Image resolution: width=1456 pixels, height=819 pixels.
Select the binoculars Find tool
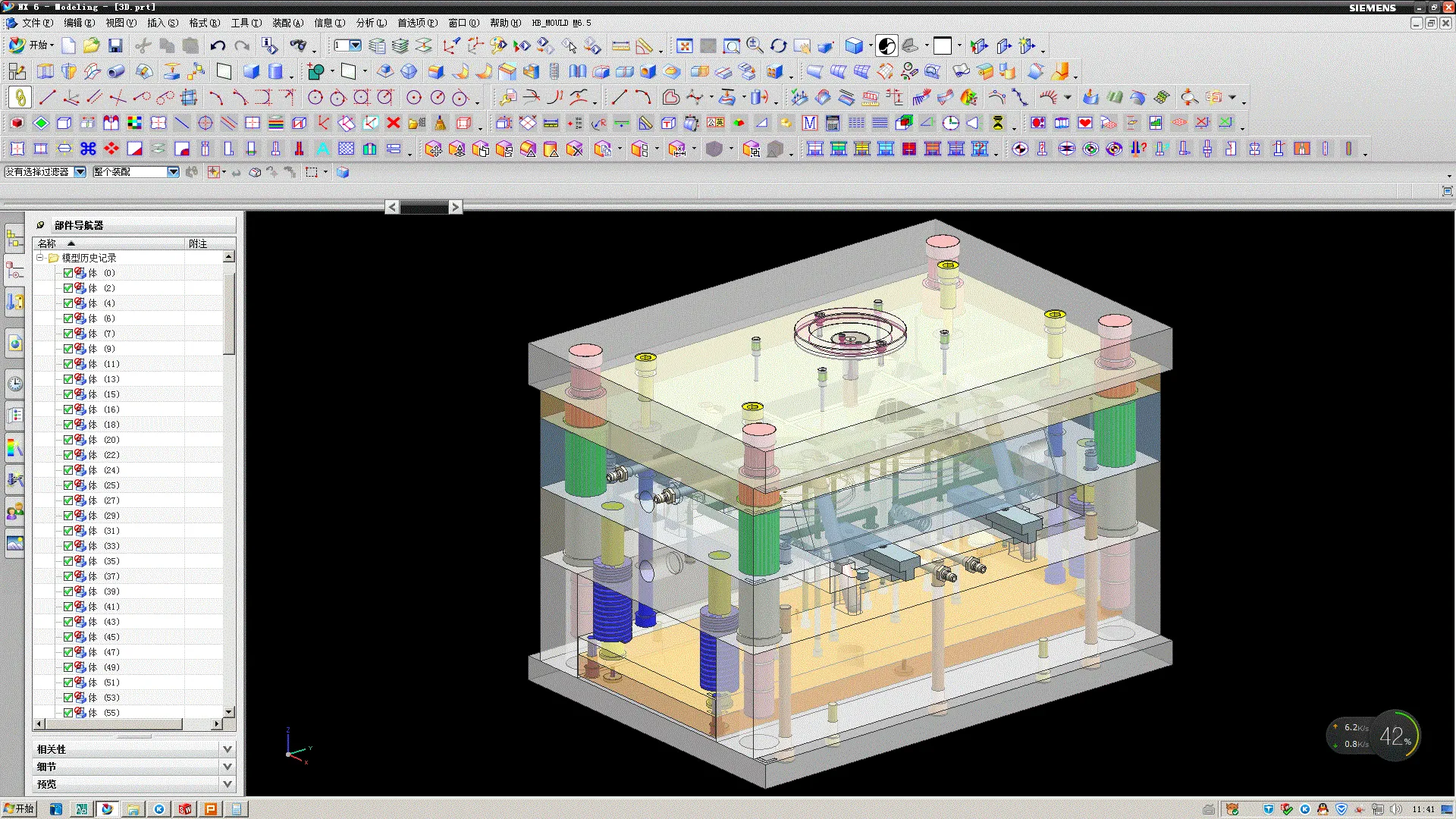[299, 46]
